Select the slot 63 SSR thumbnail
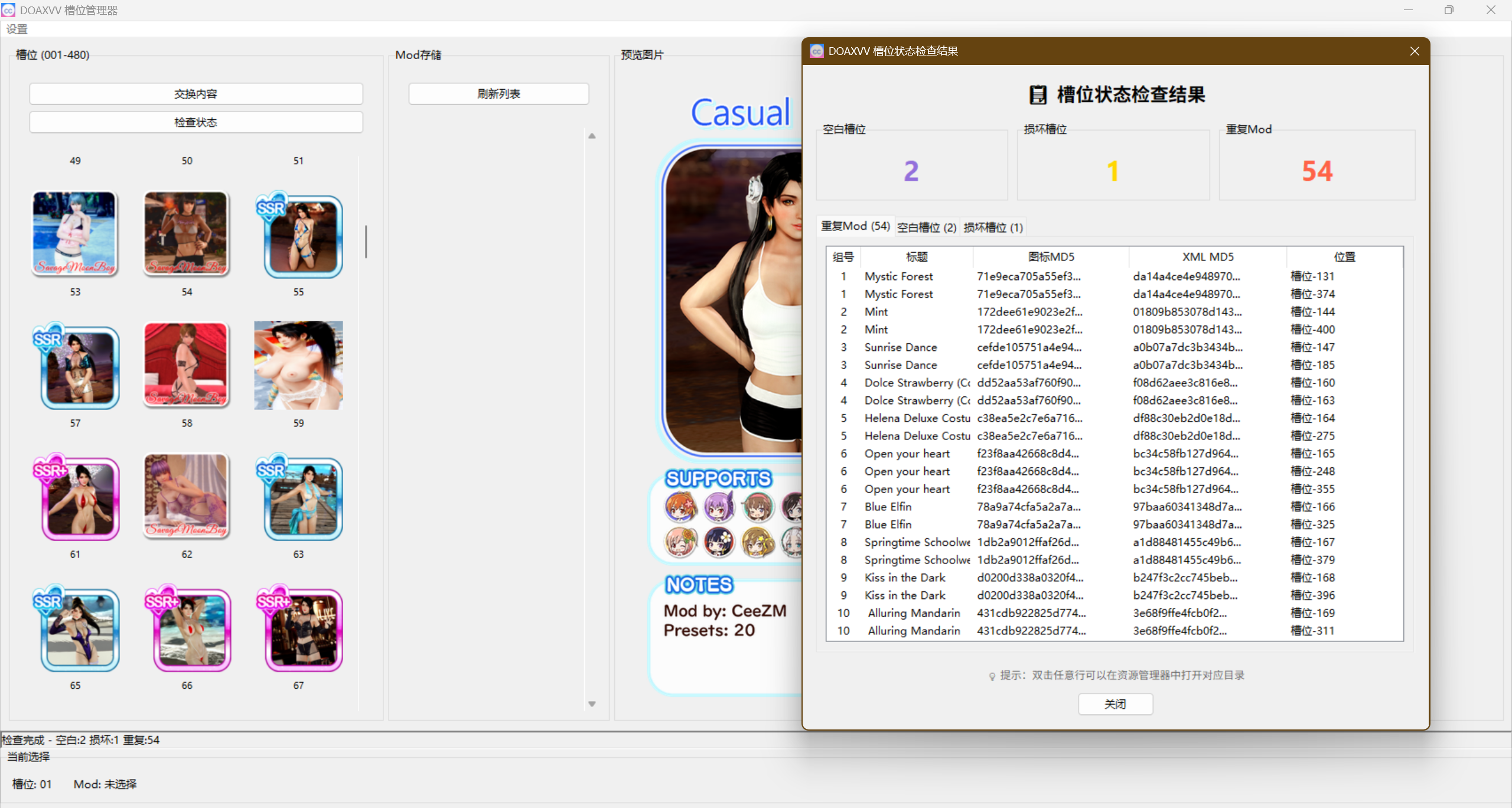Image resolution: width=1512 pixels, height=808 pixels. (299, 497)
